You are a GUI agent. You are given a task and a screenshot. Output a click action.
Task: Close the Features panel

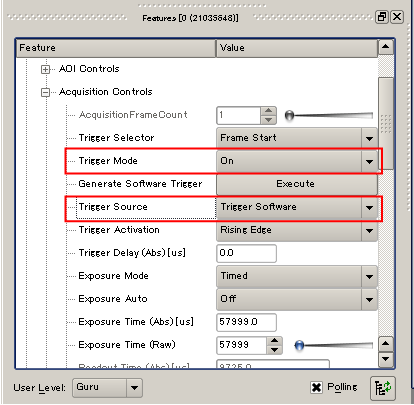click(397, 17)
